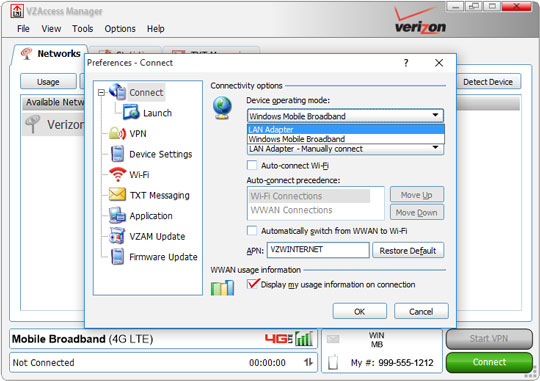Select Firmware Update in the preferences tree
Viewport: 540px width, 381px height.
click(x=163, y=257)
